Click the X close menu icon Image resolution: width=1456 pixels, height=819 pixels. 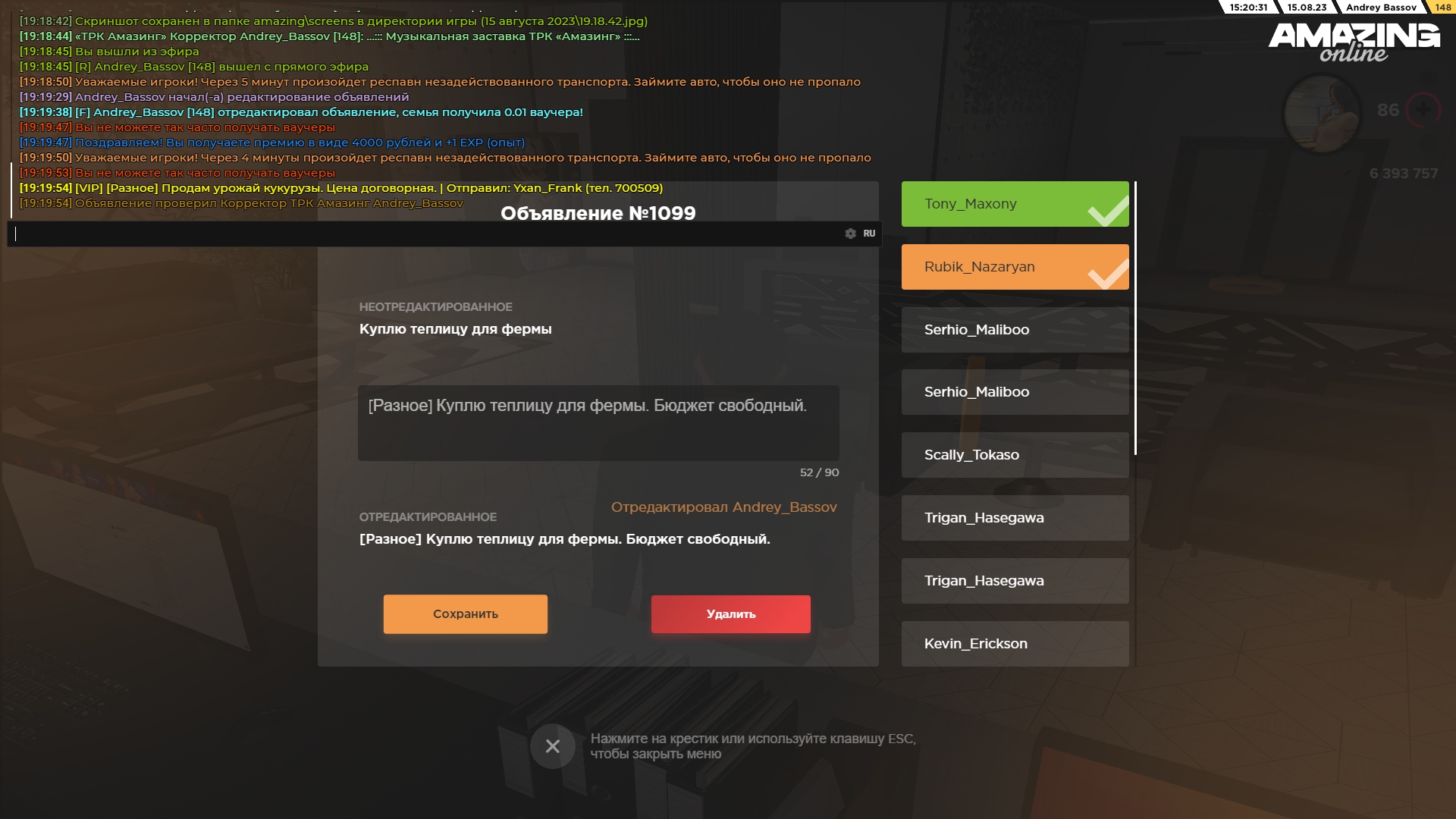(552, 746)
